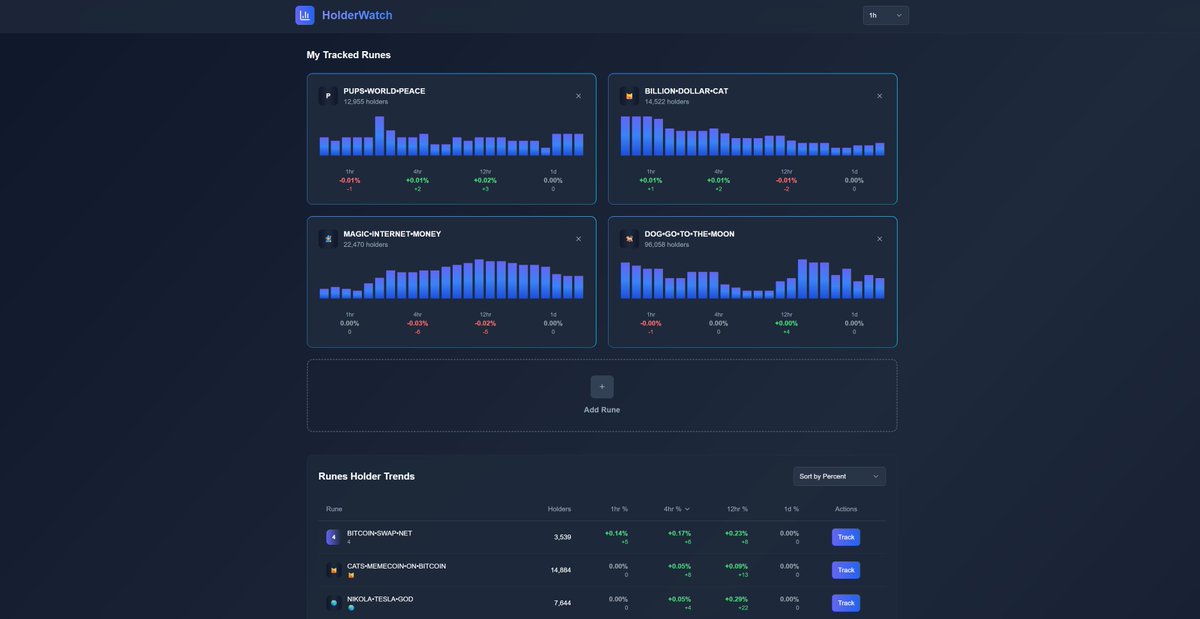The height and width of the screenshot is (619, 1200).
Task: Click the HolderWatch title link
Action: pos(357,15)
